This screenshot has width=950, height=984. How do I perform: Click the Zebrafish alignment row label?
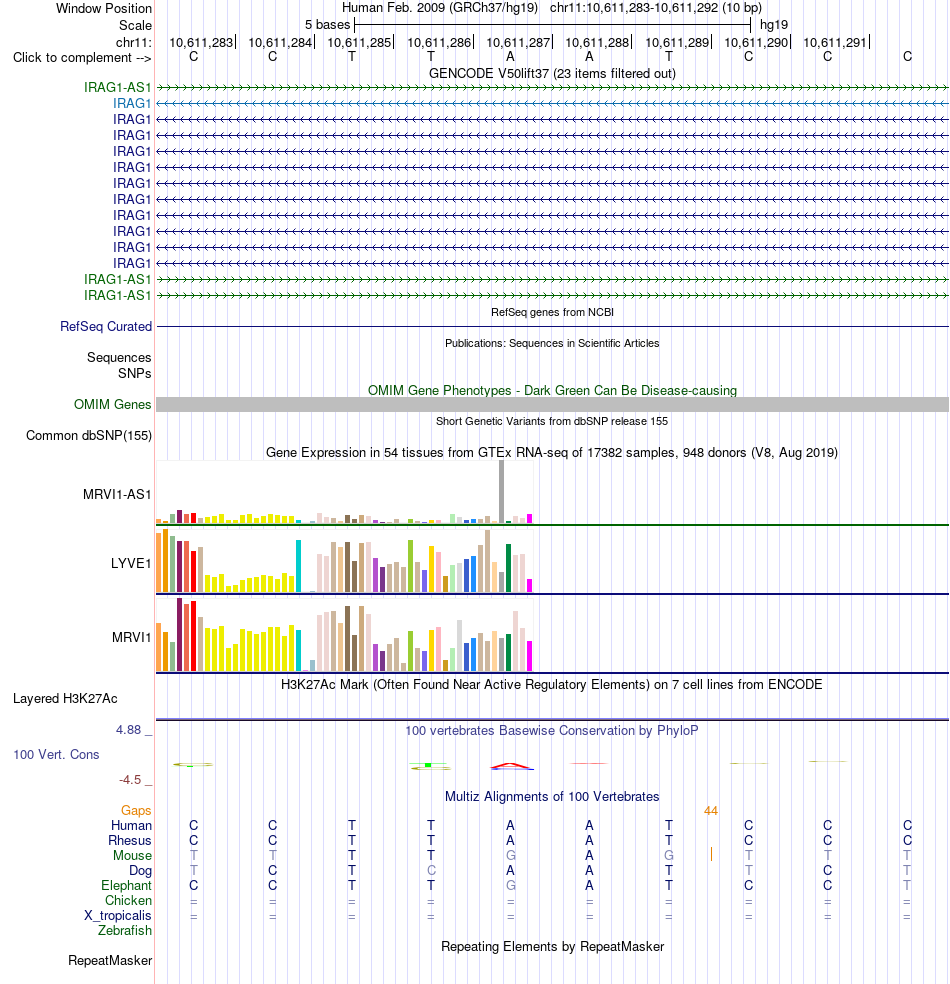125,931
